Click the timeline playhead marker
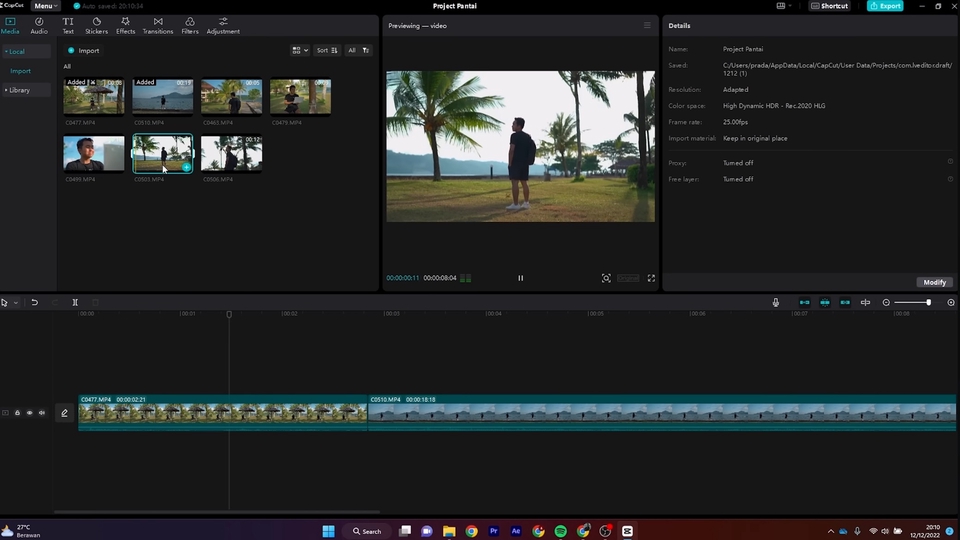Viewport: 960px width, 540px height. tap(229, 314)
